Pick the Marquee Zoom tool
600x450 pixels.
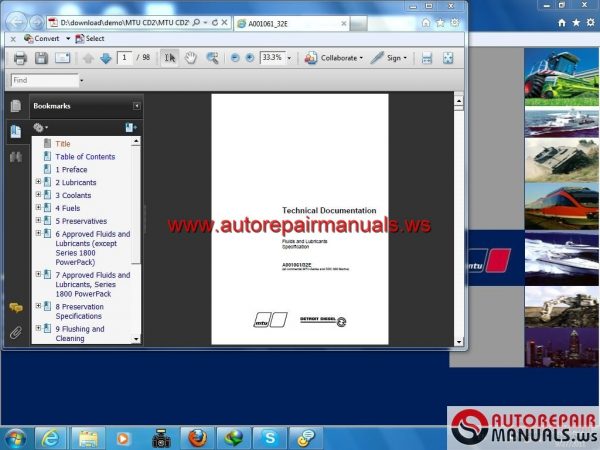212,58
